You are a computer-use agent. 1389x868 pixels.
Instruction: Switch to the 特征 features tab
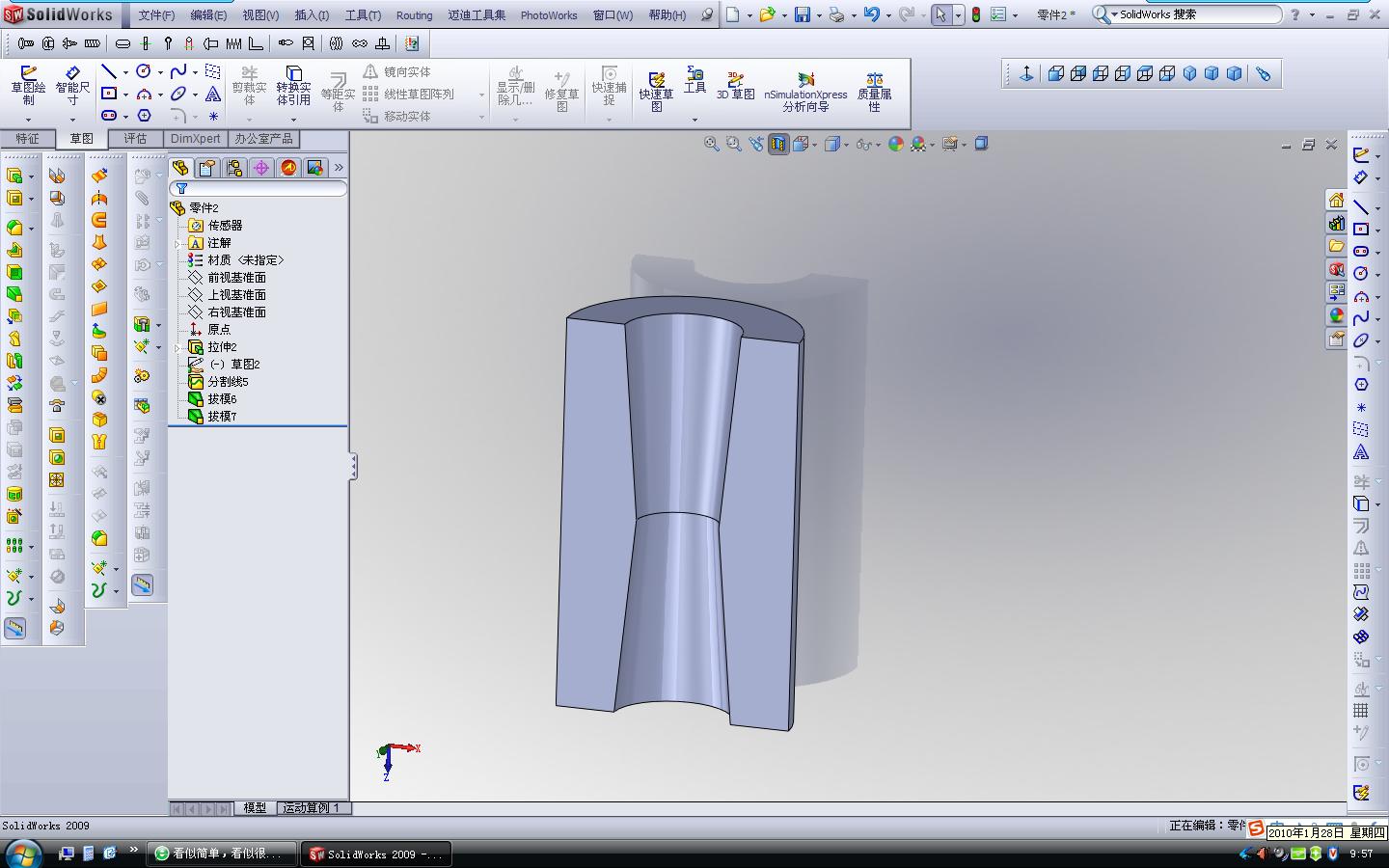coord(27,139)
